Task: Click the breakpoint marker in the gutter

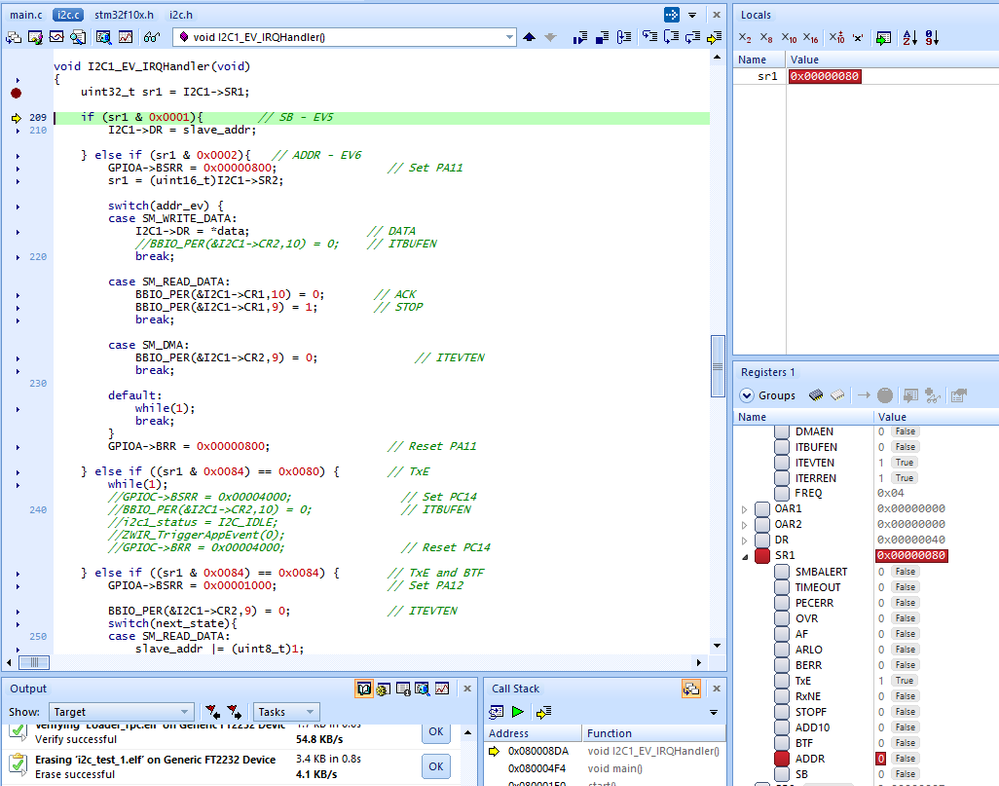Action: tap(16, 92)
